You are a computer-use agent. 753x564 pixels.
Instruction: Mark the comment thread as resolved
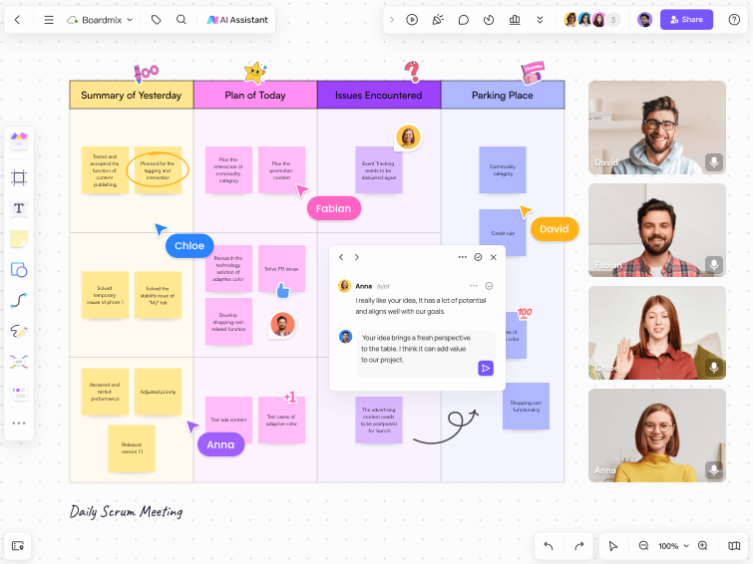(x=478, y=257)
